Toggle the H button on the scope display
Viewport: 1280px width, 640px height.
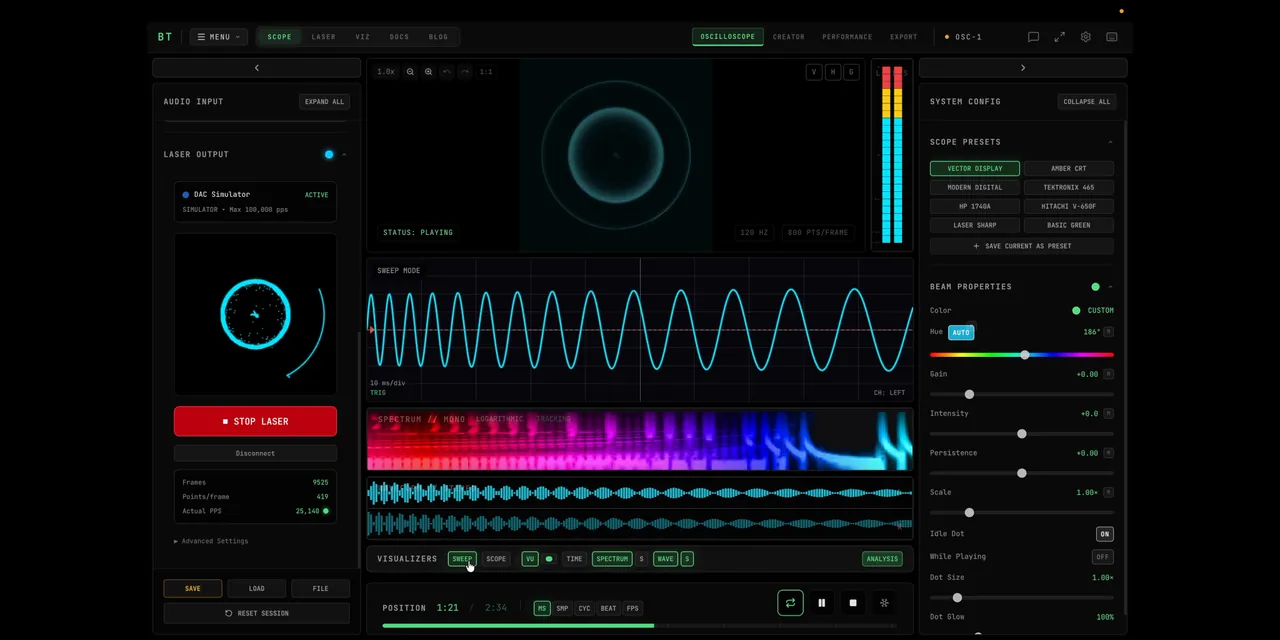(833, 72)
